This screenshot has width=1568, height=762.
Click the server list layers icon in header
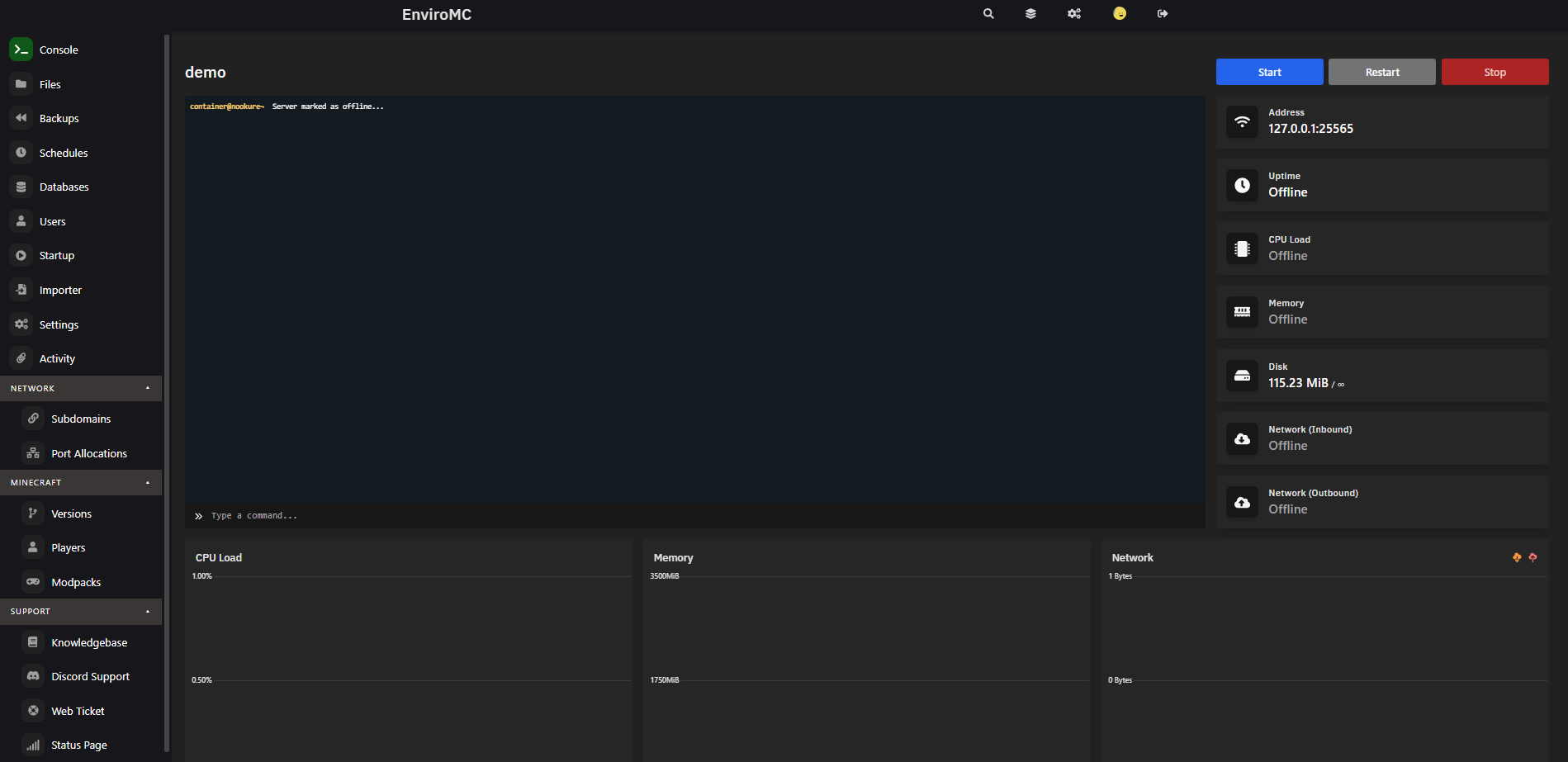pyautogui.click(x=1030, y=14)
